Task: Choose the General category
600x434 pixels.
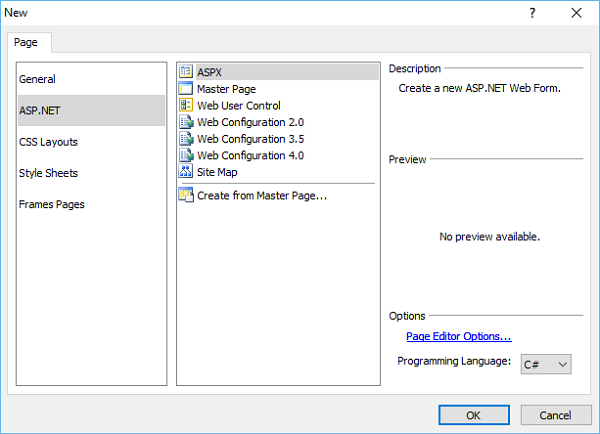Action: click(x=37, y=79)
